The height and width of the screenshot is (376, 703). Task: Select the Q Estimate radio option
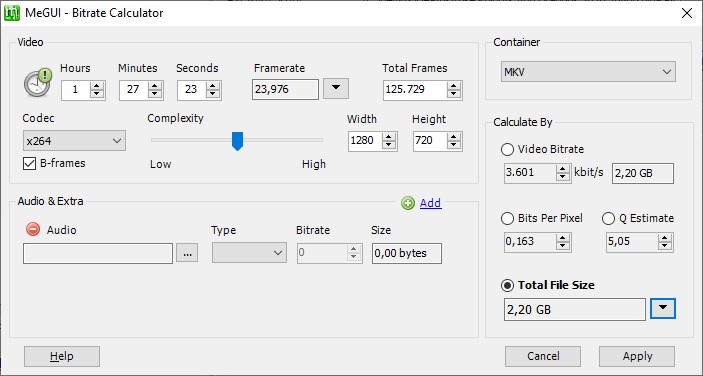[608, 219]
